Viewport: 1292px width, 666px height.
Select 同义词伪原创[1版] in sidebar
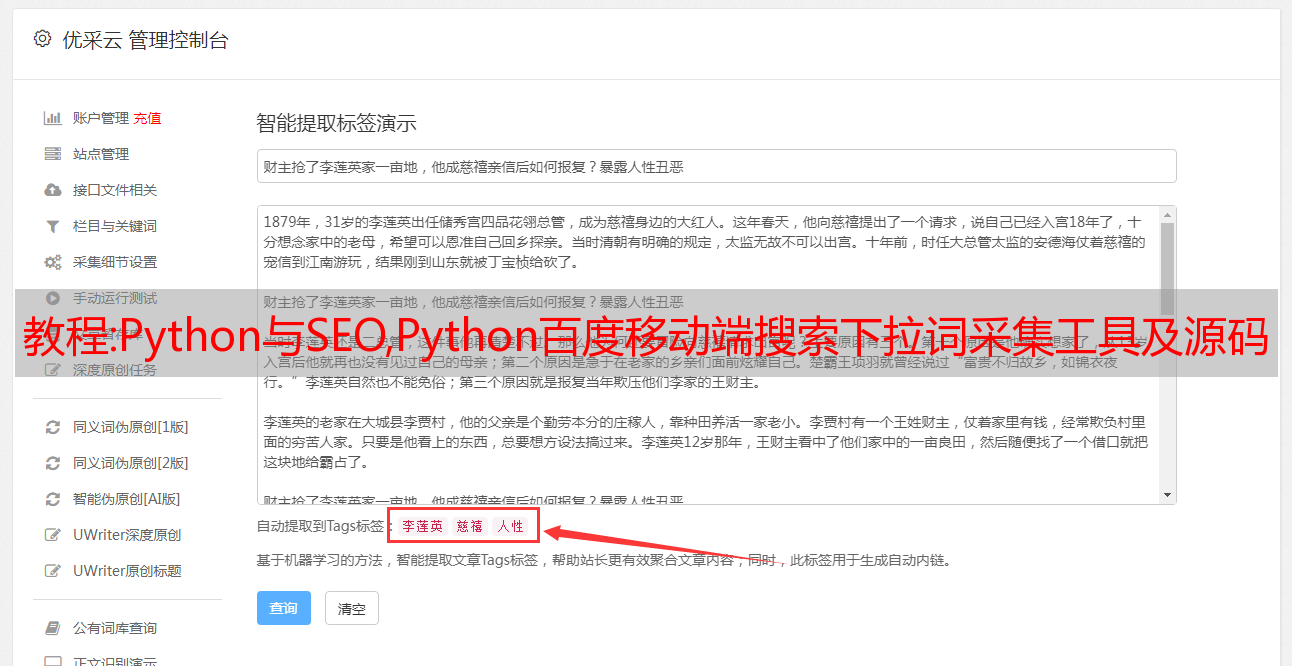point(130,427)
